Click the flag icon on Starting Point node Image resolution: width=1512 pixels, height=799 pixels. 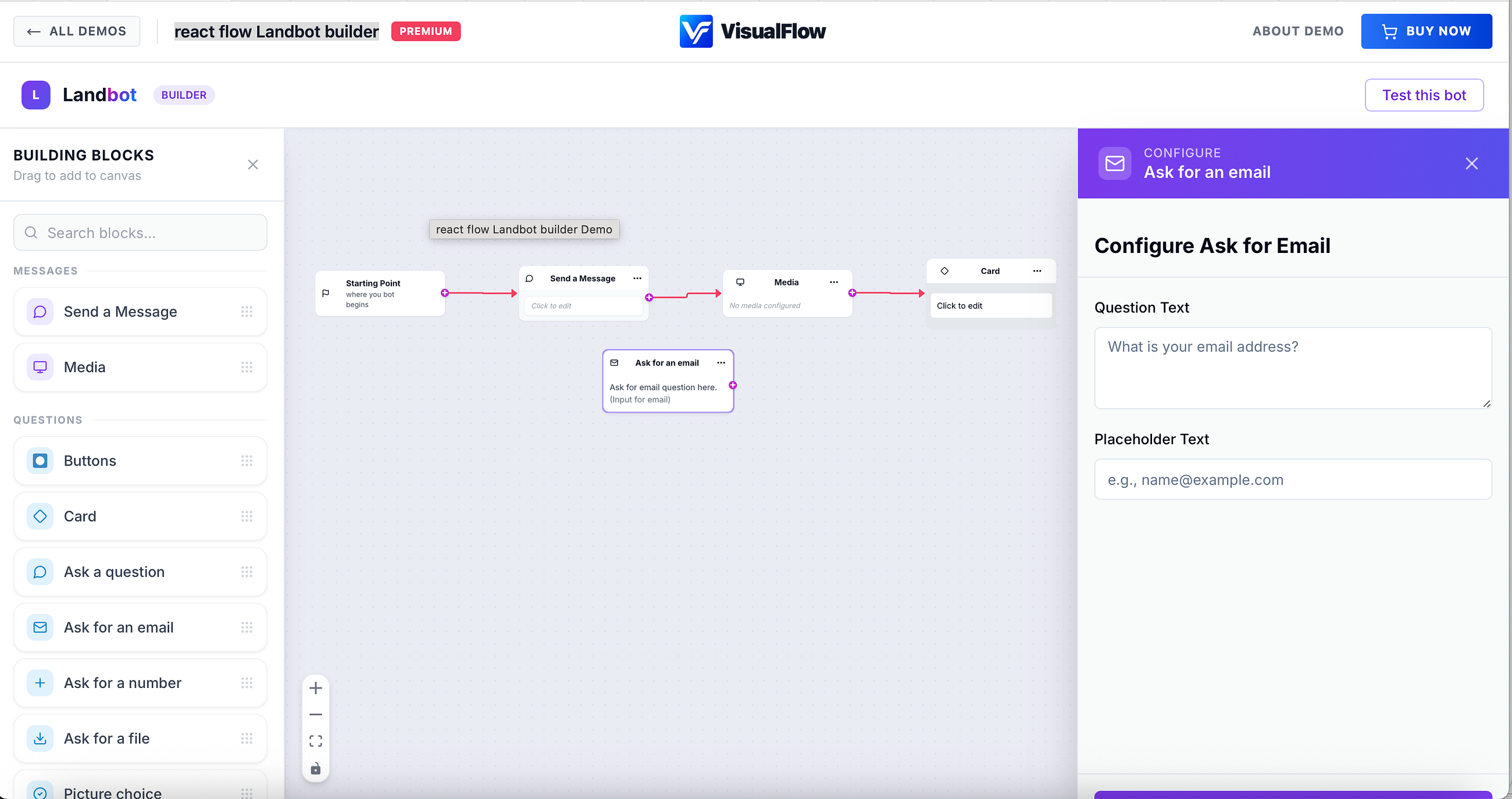coord(326,293)
